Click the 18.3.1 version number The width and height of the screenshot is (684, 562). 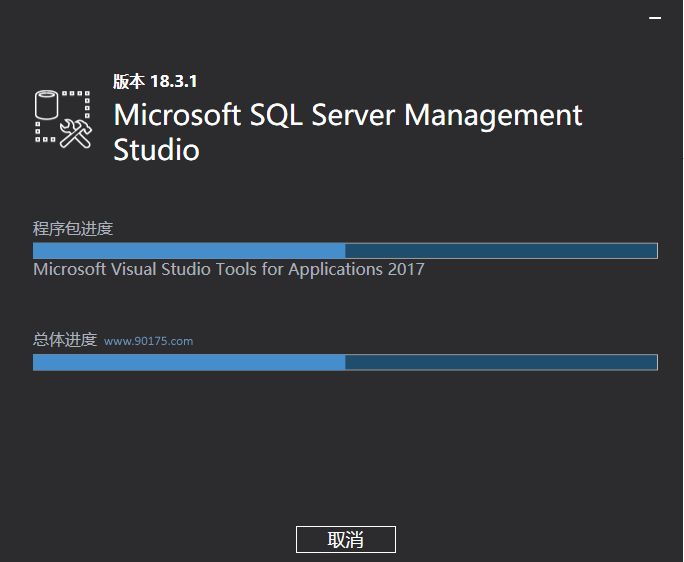pyautogui.click(x=174, y=81)
